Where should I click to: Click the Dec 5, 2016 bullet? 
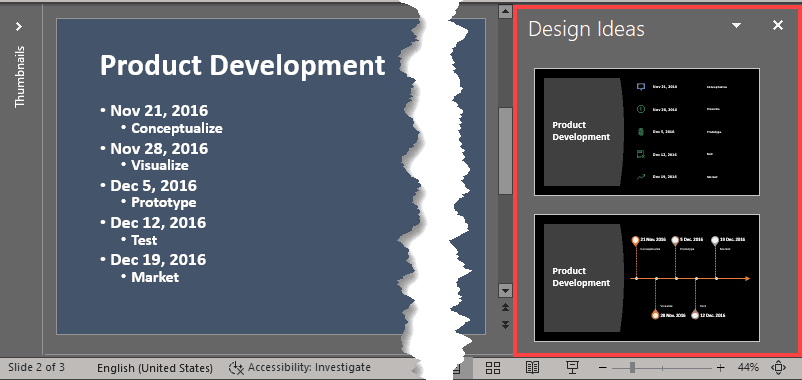coord(153,186)
